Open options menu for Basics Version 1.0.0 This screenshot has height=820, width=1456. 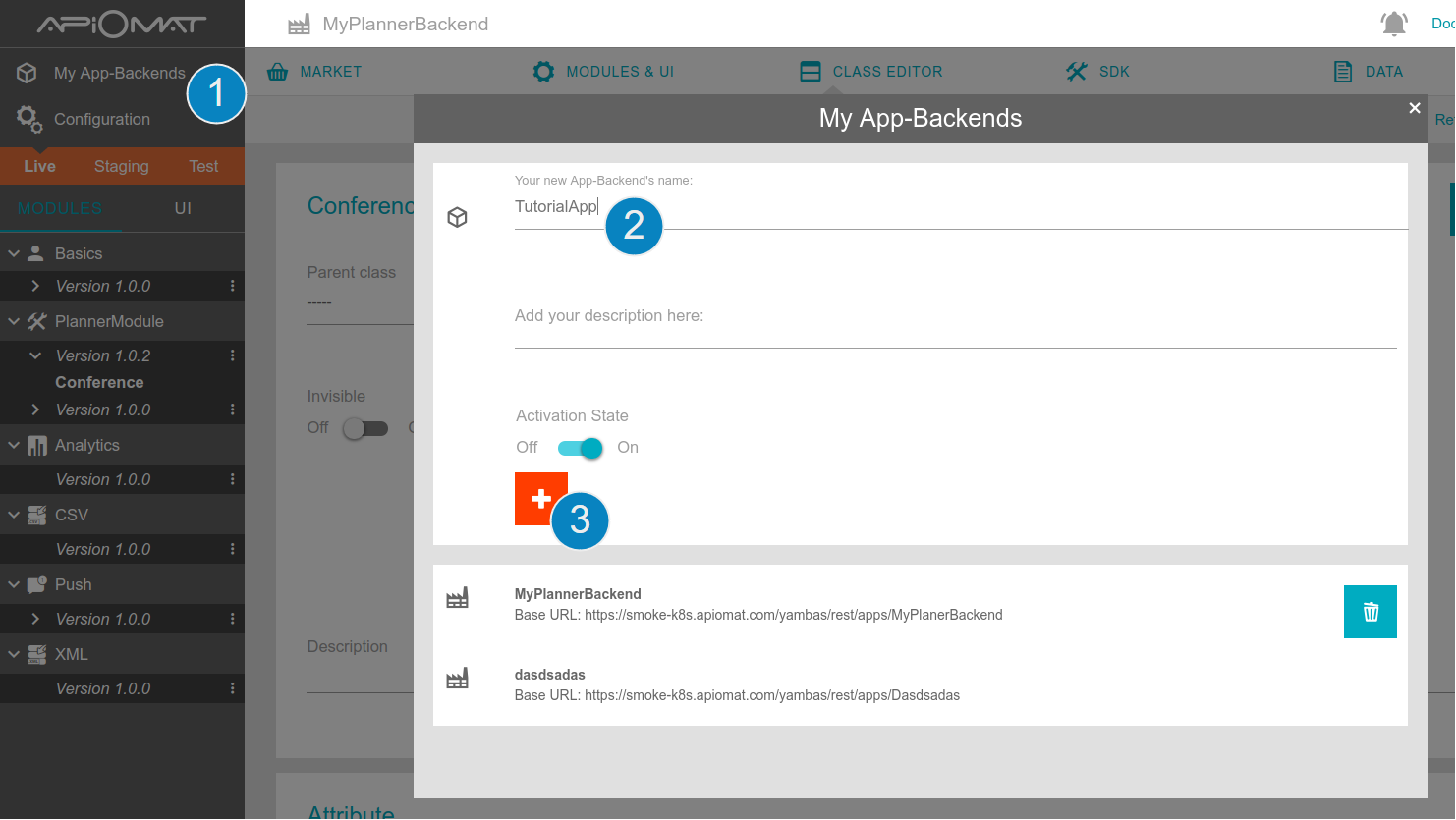click(x=233, y=286)
